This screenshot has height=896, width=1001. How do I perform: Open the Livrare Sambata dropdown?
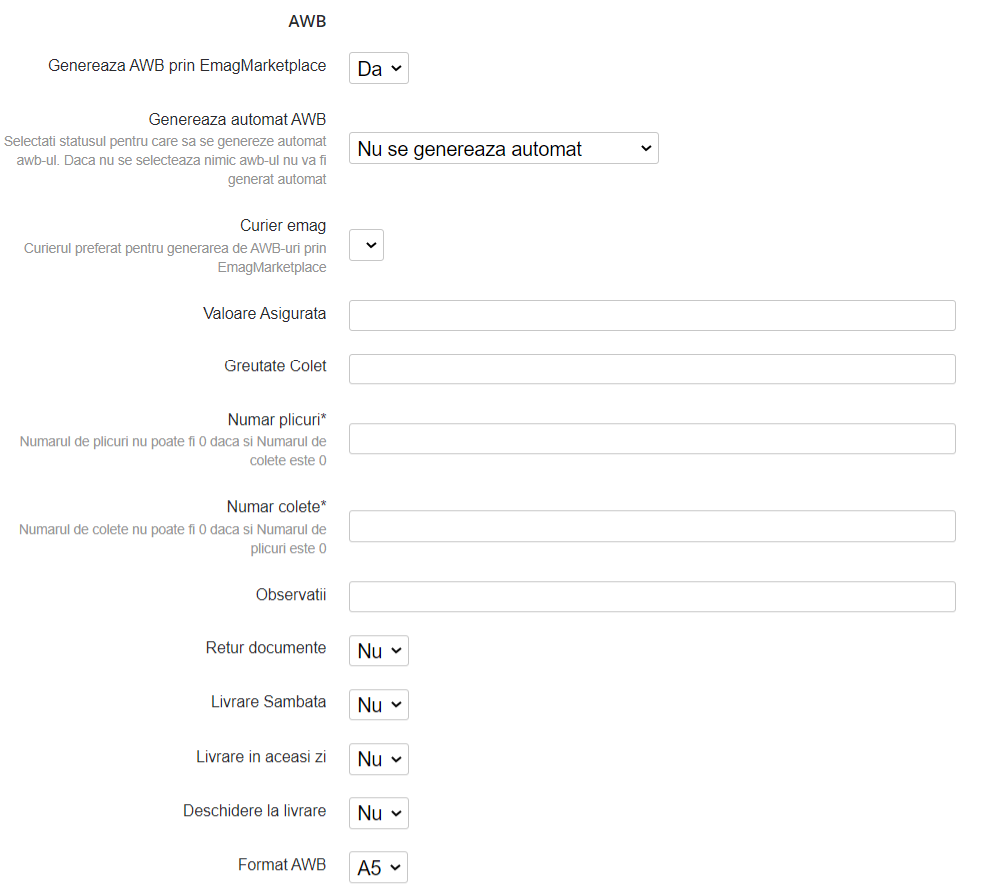click(x=378, y=704)
